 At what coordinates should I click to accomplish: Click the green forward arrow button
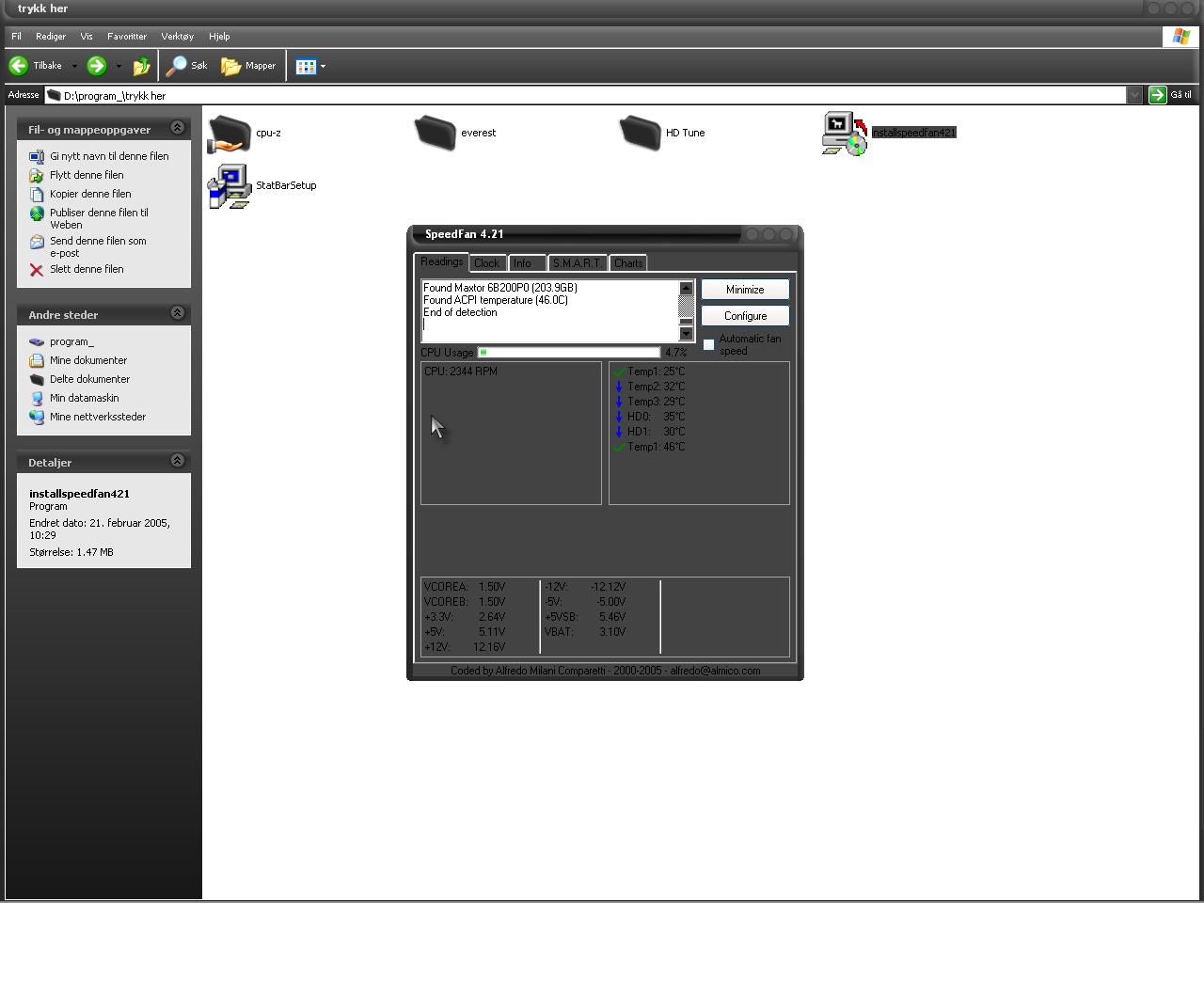(96, 66)
